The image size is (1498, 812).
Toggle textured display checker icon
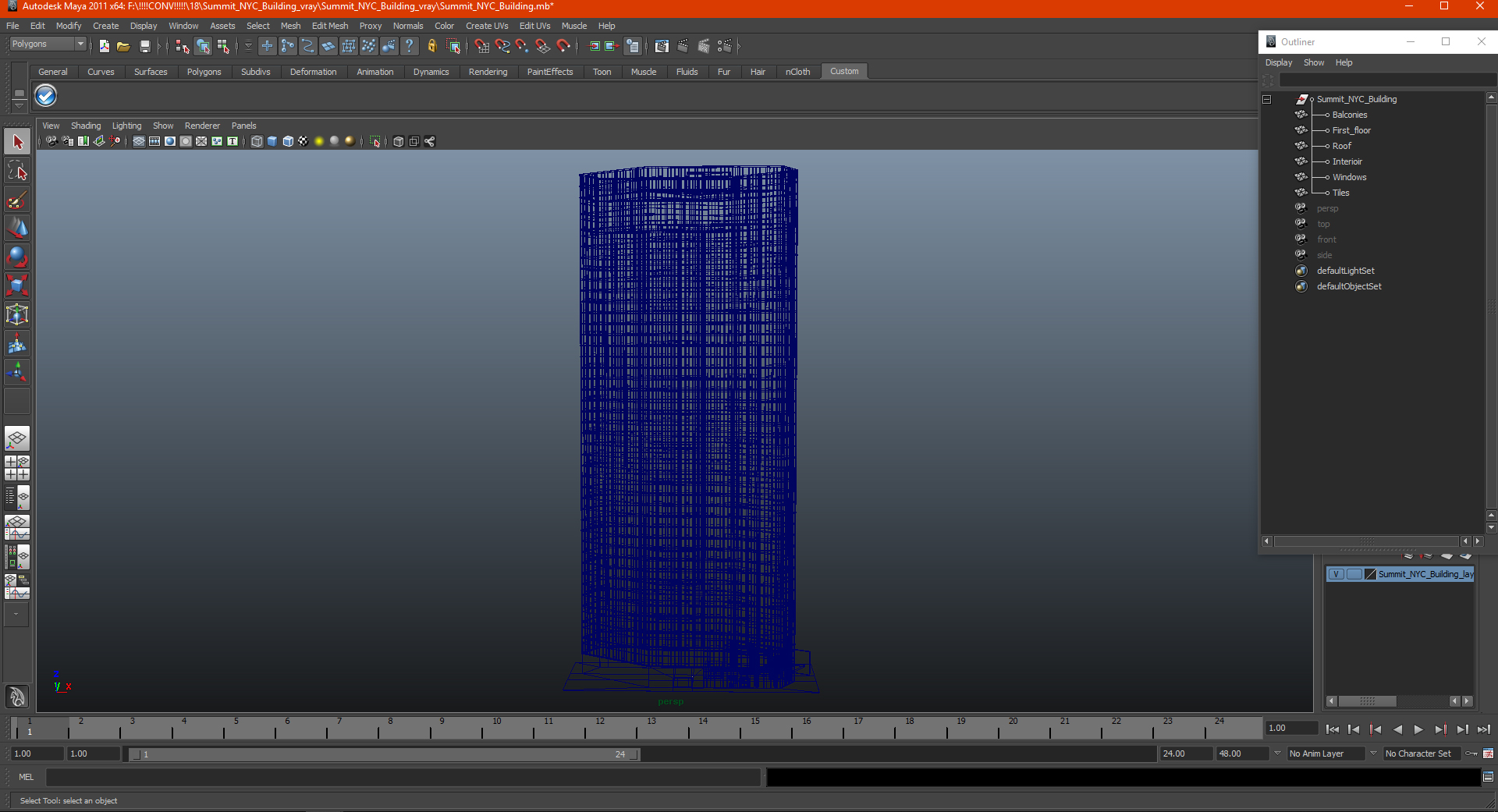click(304, 141)
